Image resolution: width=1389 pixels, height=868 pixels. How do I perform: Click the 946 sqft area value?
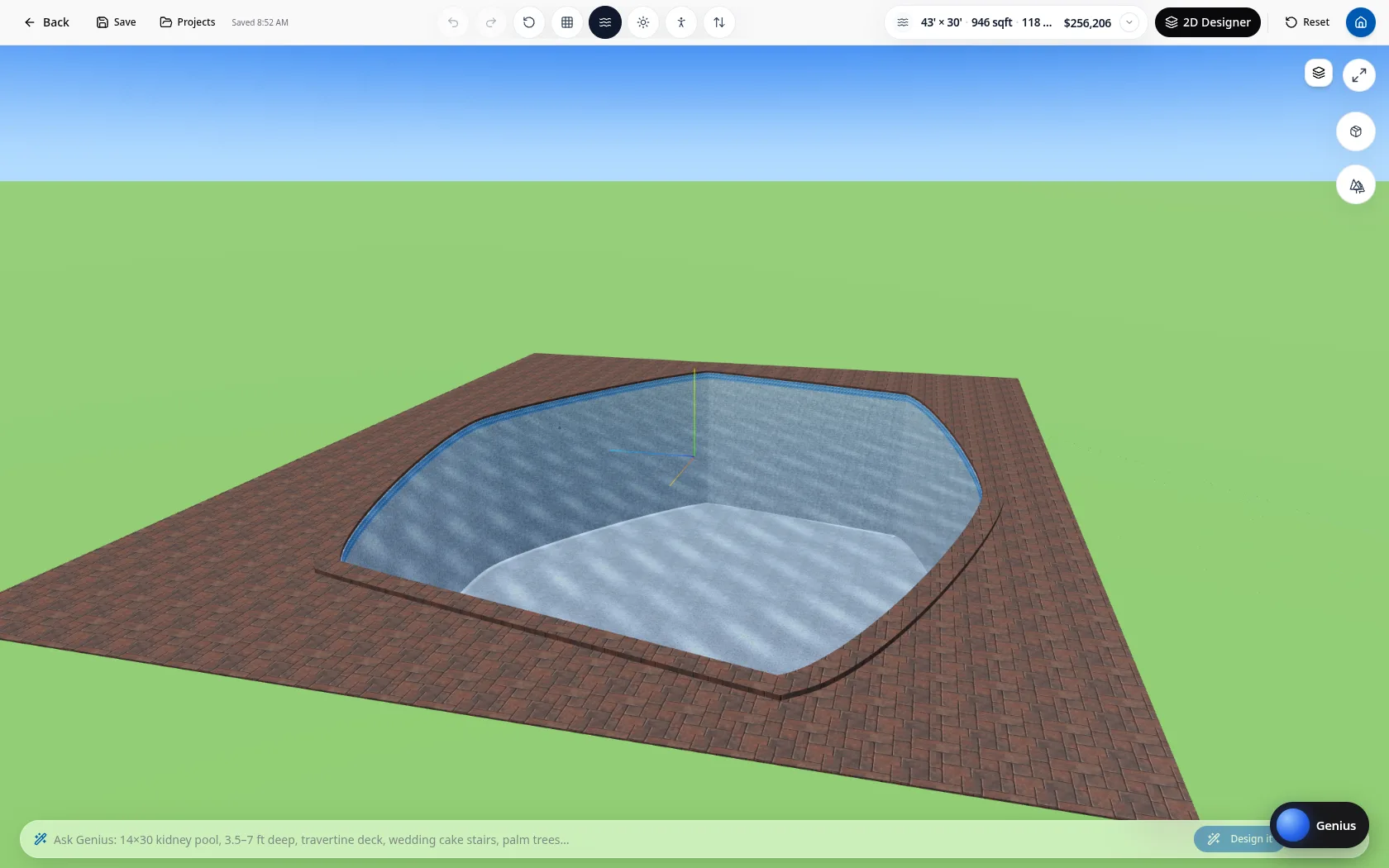coord(991,22)
